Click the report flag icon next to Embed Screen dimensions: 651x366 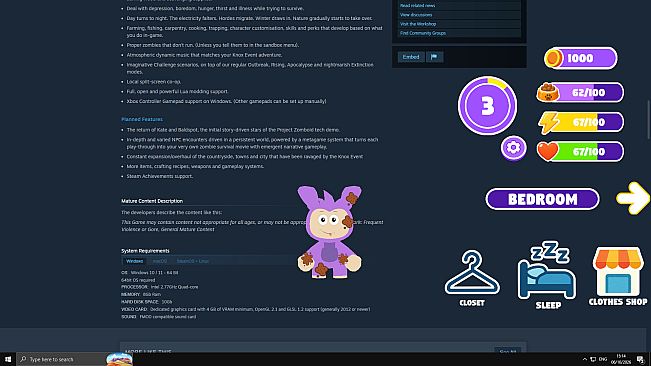(x=434, y=57)
